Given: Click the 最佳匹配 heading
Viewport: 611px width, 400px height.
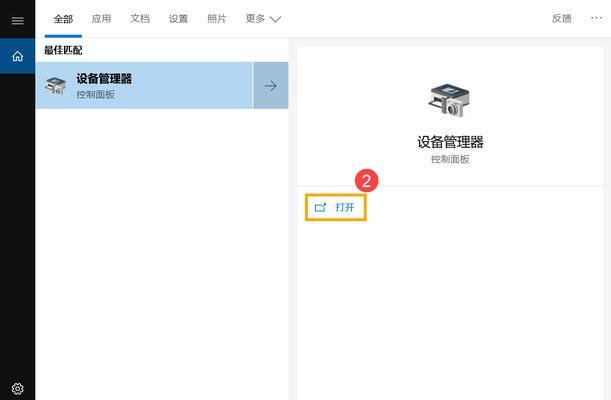Looking at the screenshot, I should click(63, 50).
